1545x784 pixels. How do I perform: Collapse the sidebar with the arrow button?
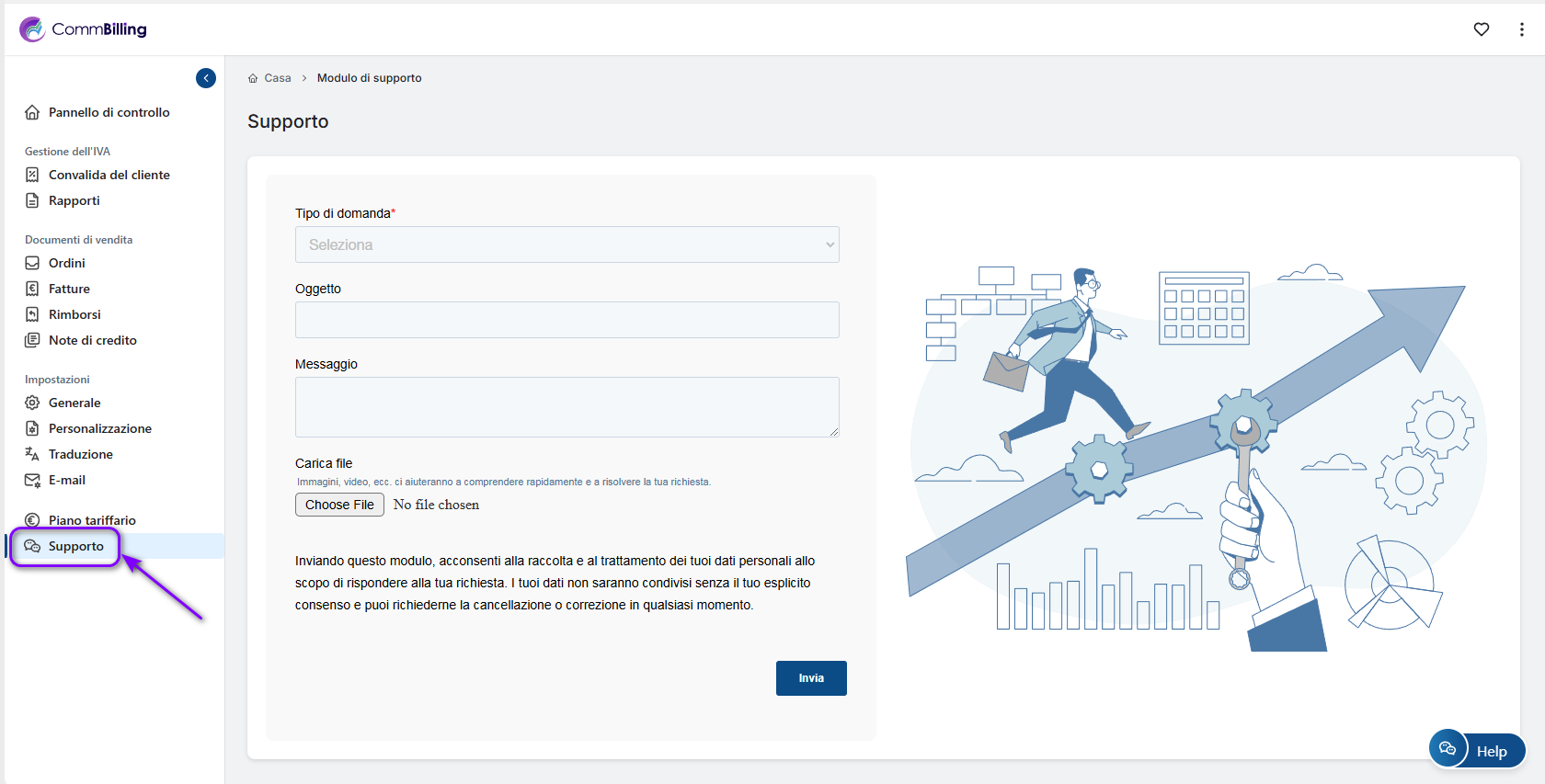point(206,78)
